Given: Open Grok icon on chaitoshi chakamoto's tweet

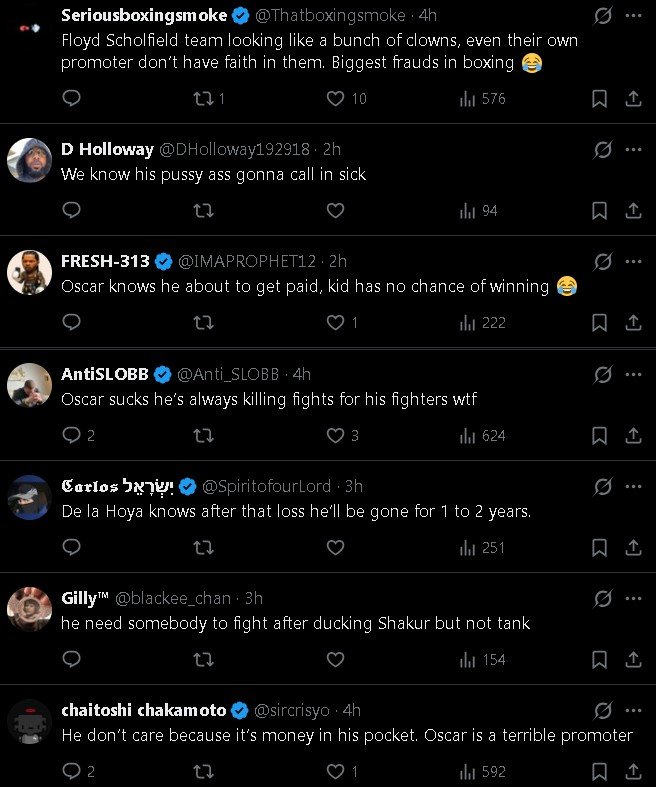Looking at the screenshot, I should (603, 711).
